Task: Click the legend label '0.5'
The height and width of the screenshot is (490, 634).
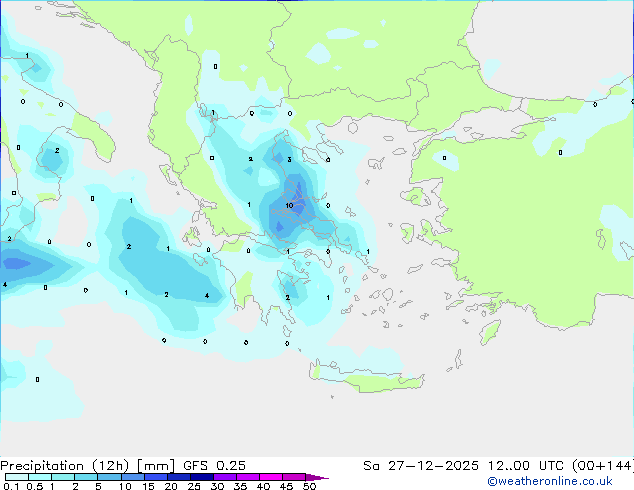Action: [x=35, y=486]
